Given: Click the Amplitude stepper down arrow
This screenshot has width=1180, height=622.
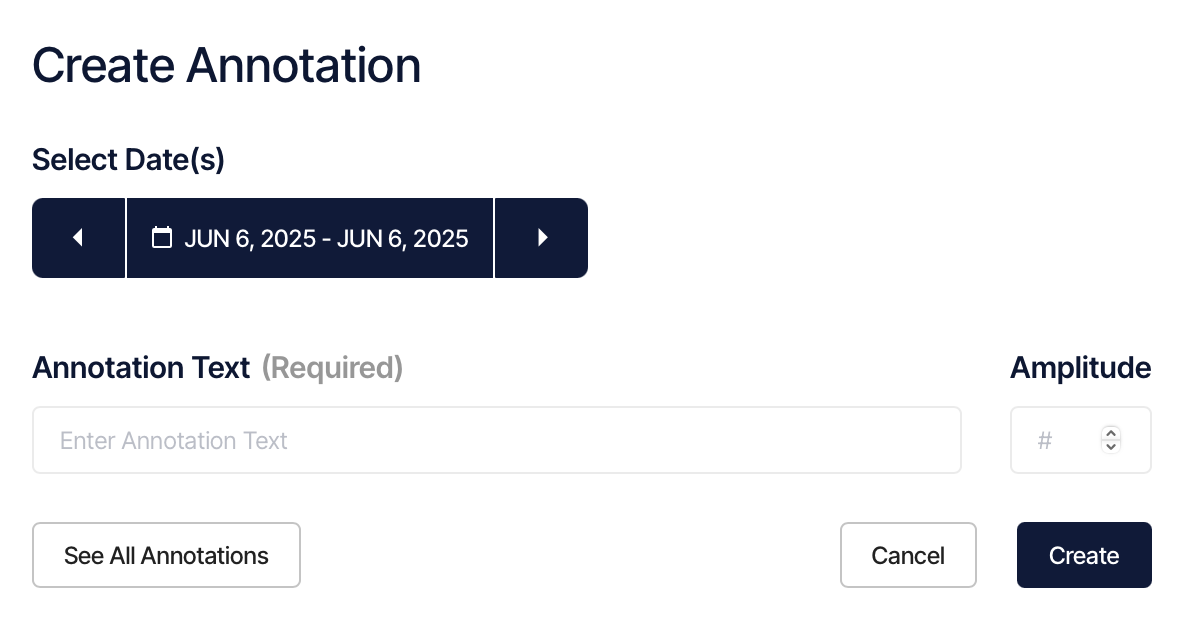Looking at the screenshot, I should 1110,446.
